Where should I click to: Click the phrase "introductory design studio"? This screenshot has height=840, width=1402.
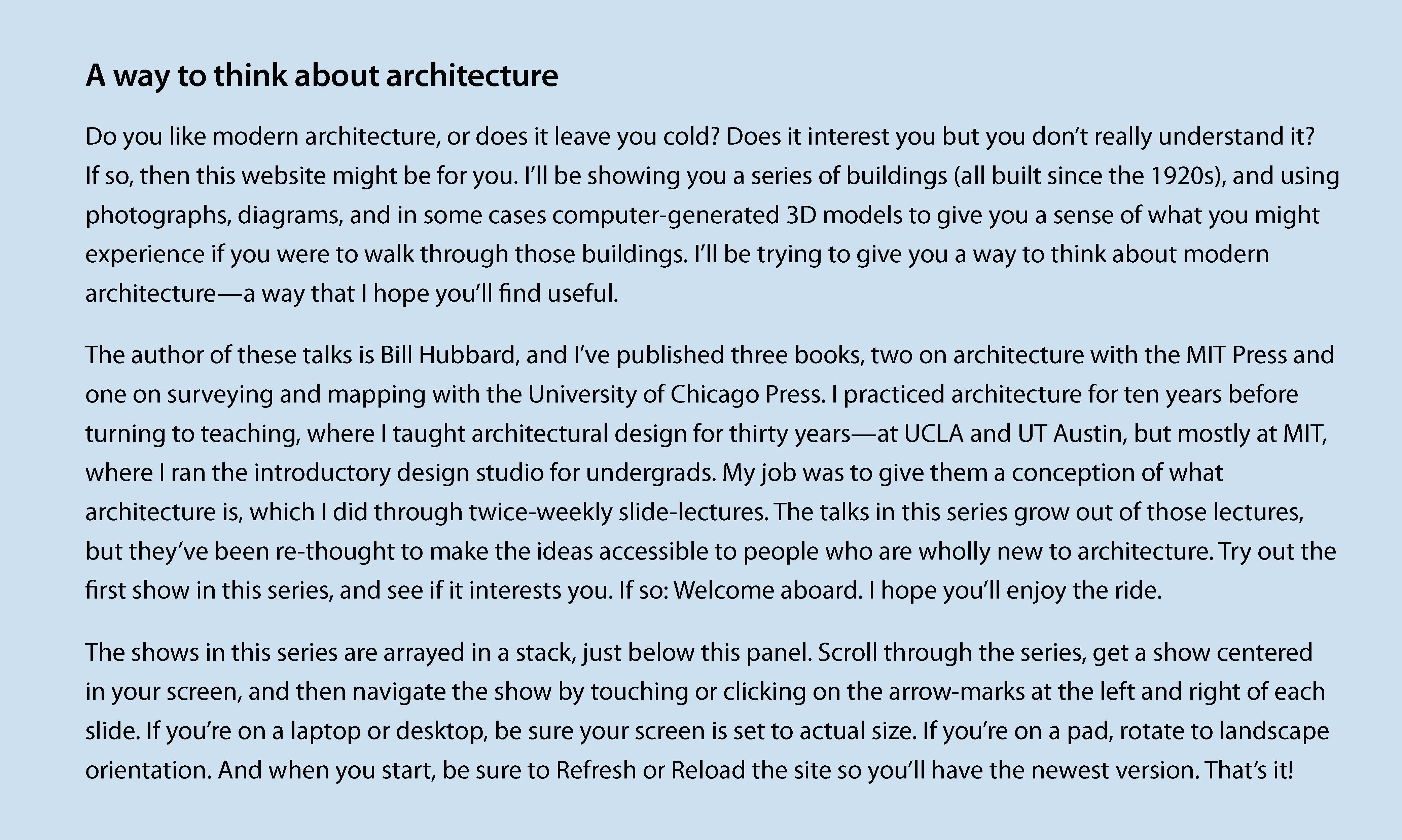click(398, 473)
